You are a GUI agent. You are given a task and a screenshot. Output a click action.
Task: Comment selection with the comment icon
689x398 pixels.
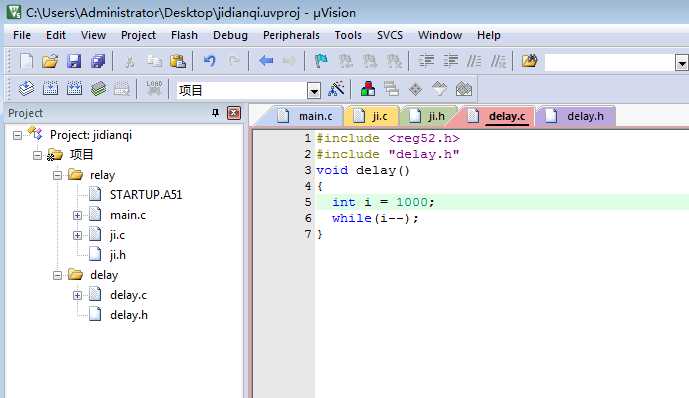pyautogui.click(x=474, y=61)
